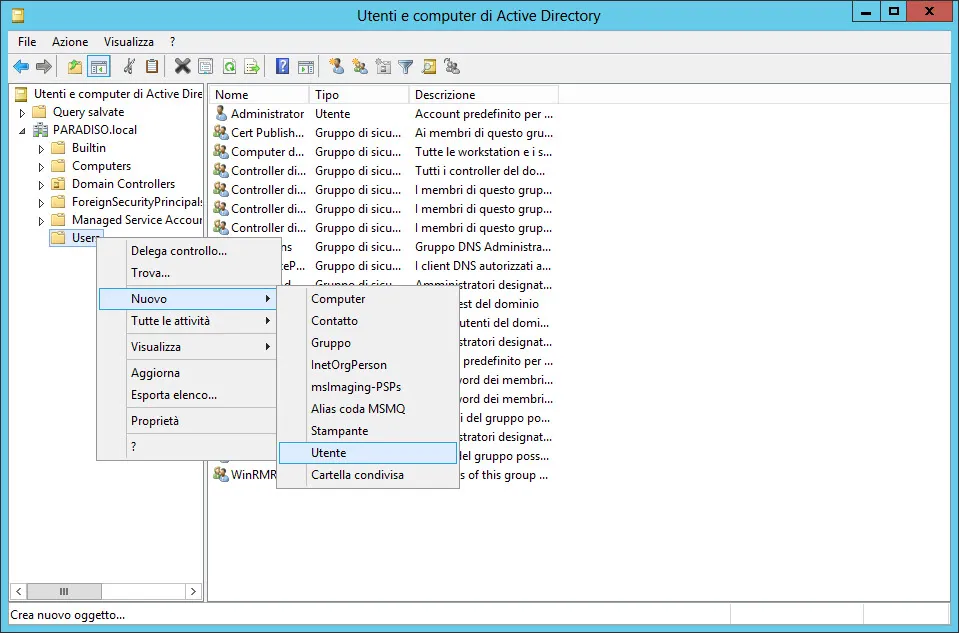Click the horizontal scrollbar right arrow

click(x=191, y=591)
